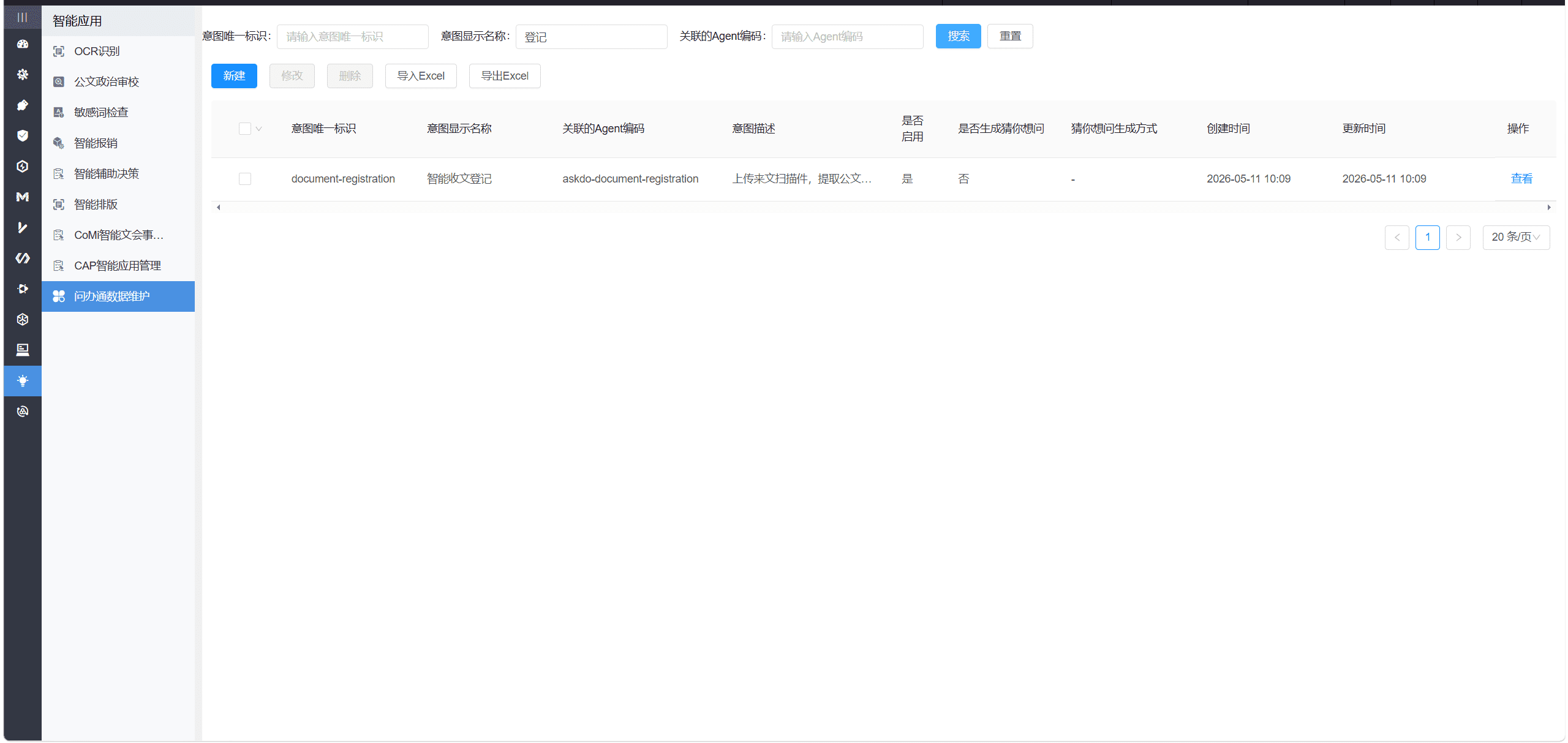Click the 重置 reset button
Image resolution: width=1568 pixels, height=743 pixels.
pyautogui.click(x=1010, y=36)
